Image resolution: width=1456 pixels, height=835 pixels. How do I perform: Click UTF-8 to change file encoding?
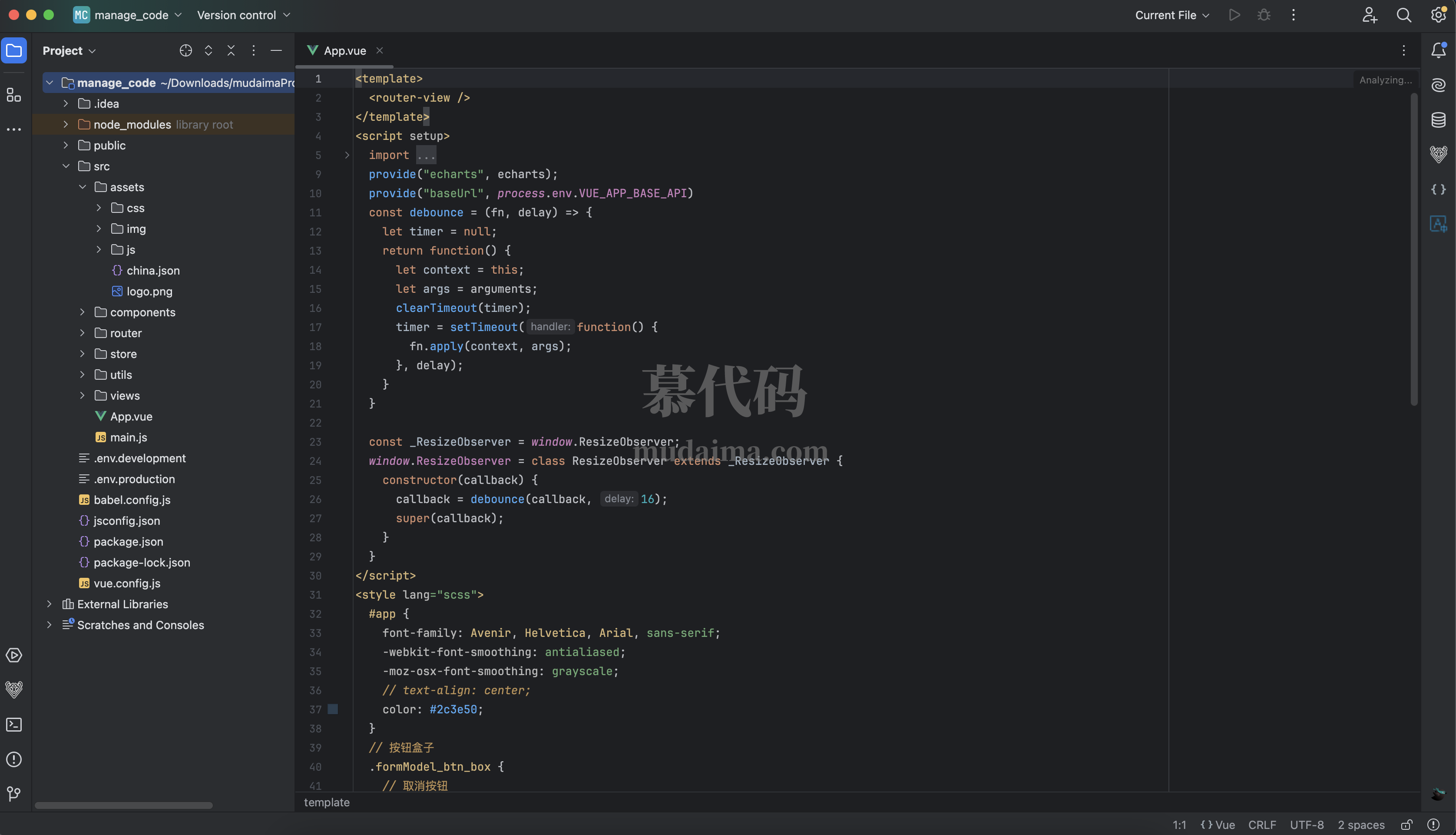click(x=1307, y=825)
